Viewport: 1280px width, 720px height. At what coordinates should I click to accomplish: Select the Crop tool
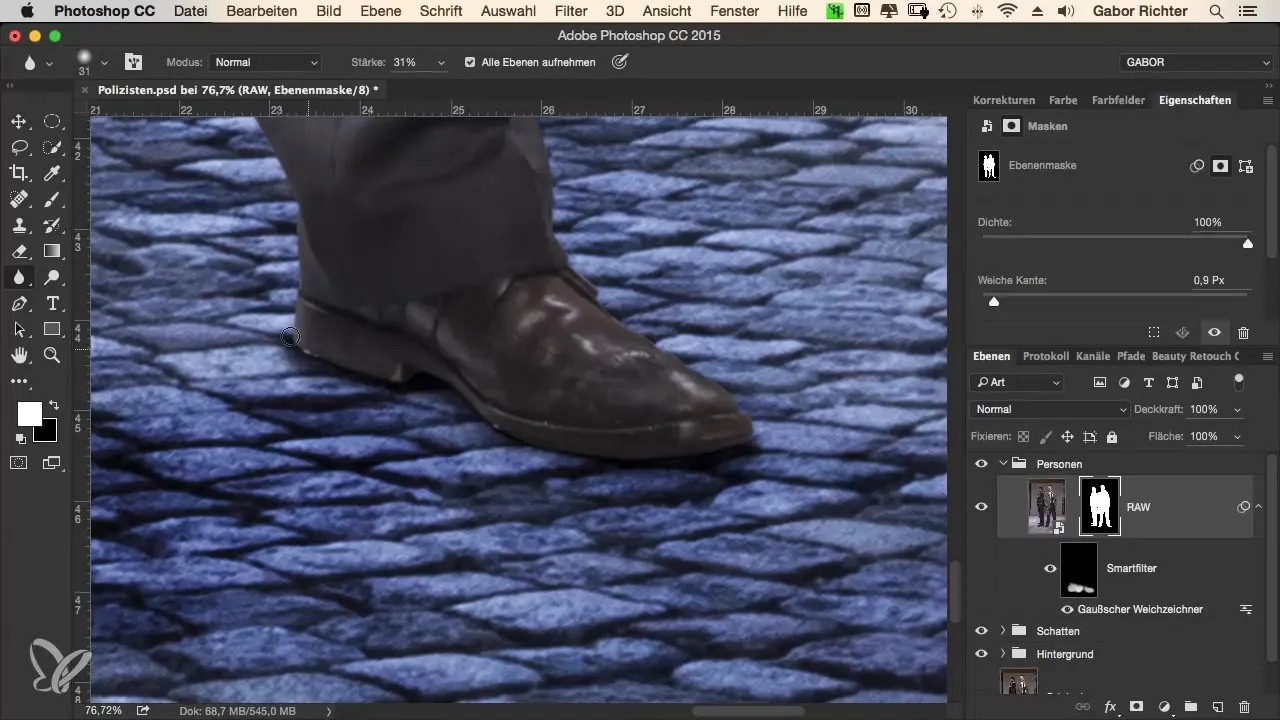19,174
